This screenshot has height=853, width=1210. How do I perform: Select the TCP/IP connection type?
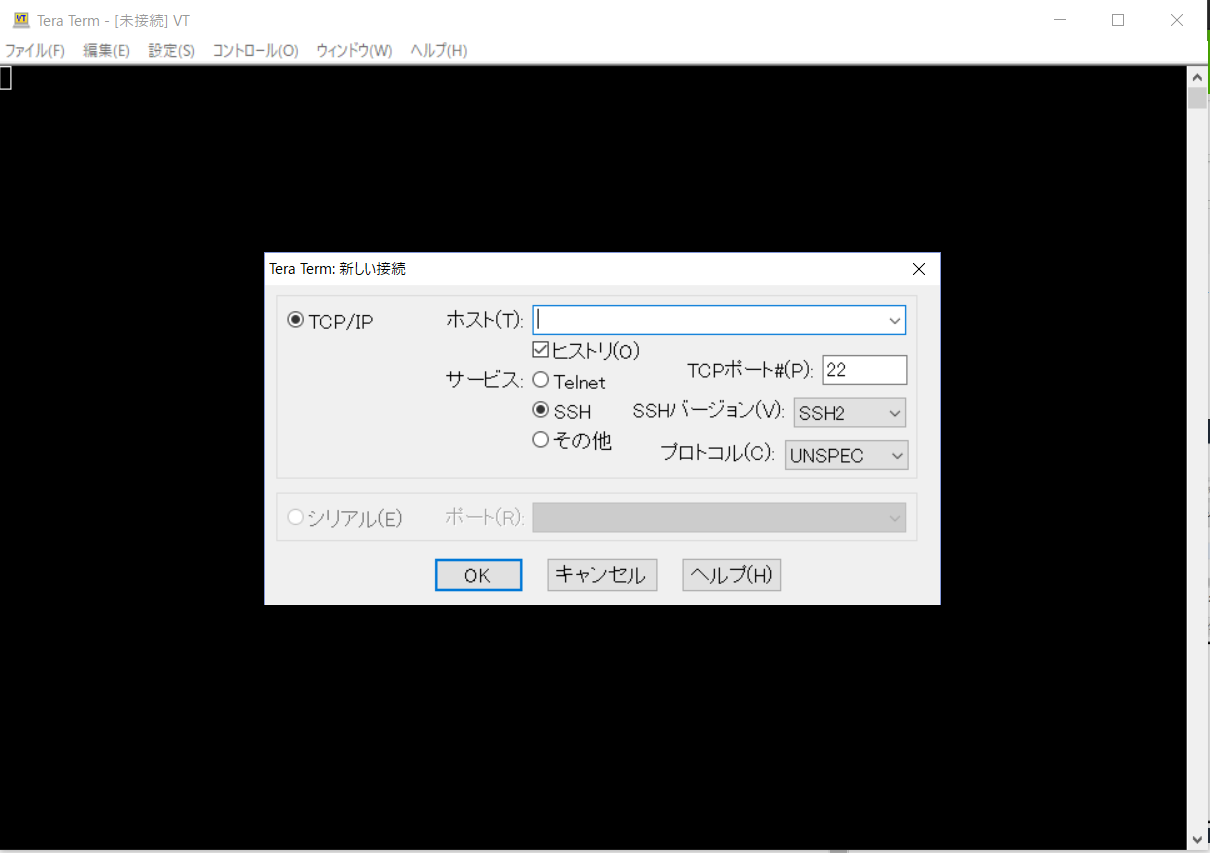(x=295, y=318)
